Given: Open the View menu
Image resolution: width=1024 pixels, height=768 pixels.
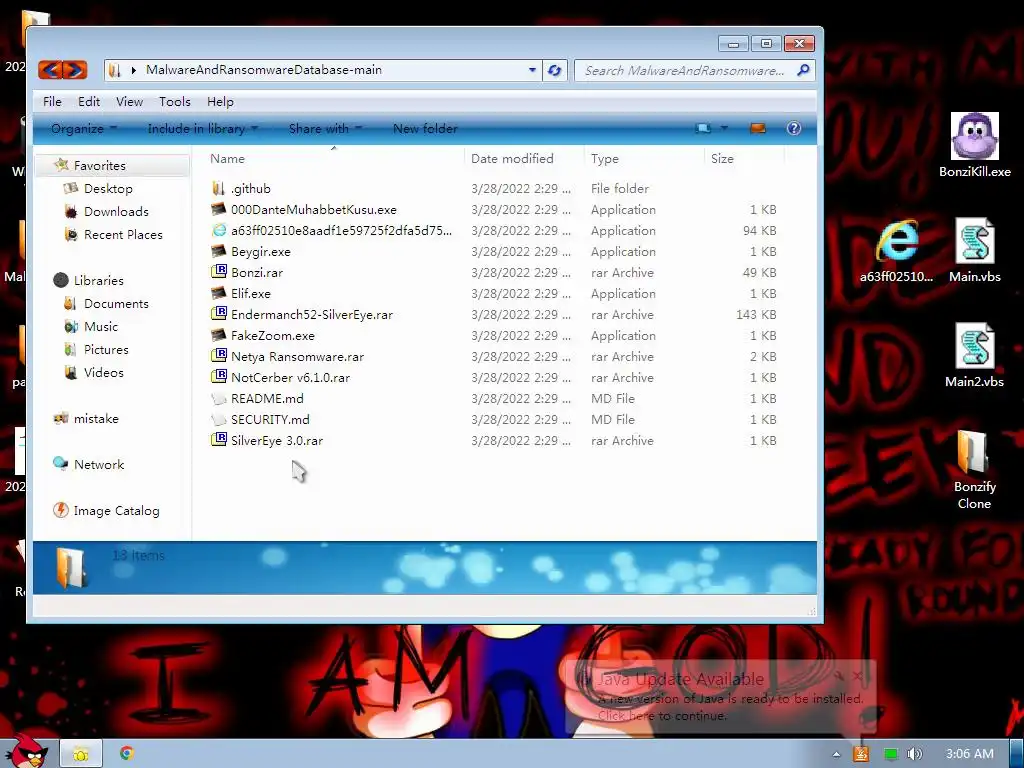Looking at the screenshot, I should [x=129, y=102].
